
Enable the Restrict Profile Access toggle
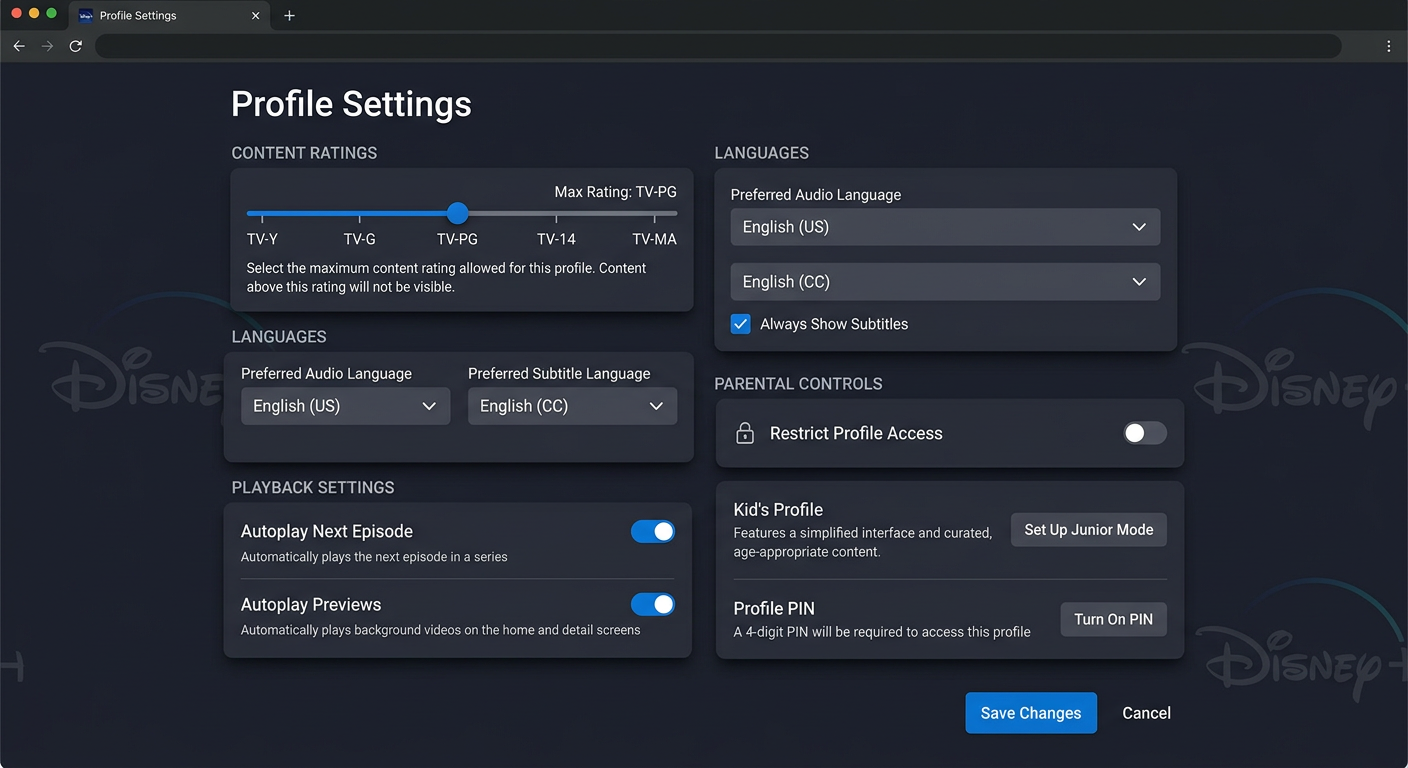tap(1144, 433)
